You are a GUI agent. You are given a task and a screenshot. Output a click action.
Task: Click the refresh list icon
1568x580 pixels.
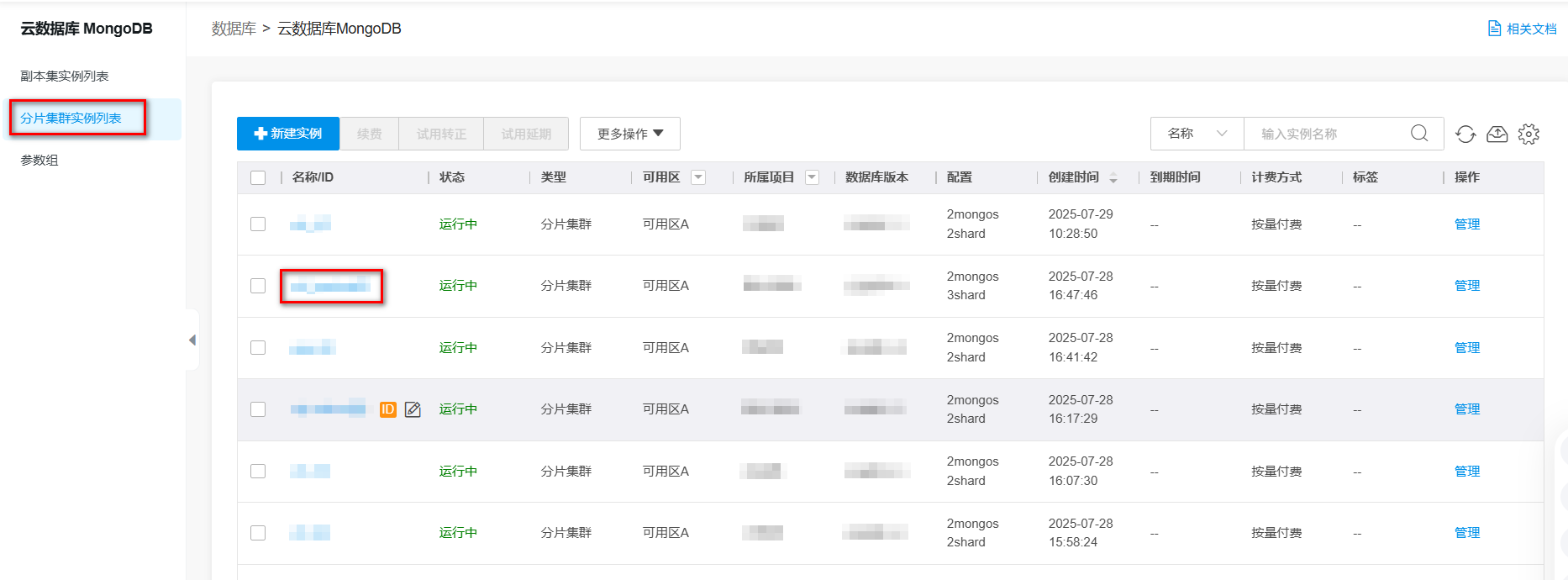[1465, 134]
